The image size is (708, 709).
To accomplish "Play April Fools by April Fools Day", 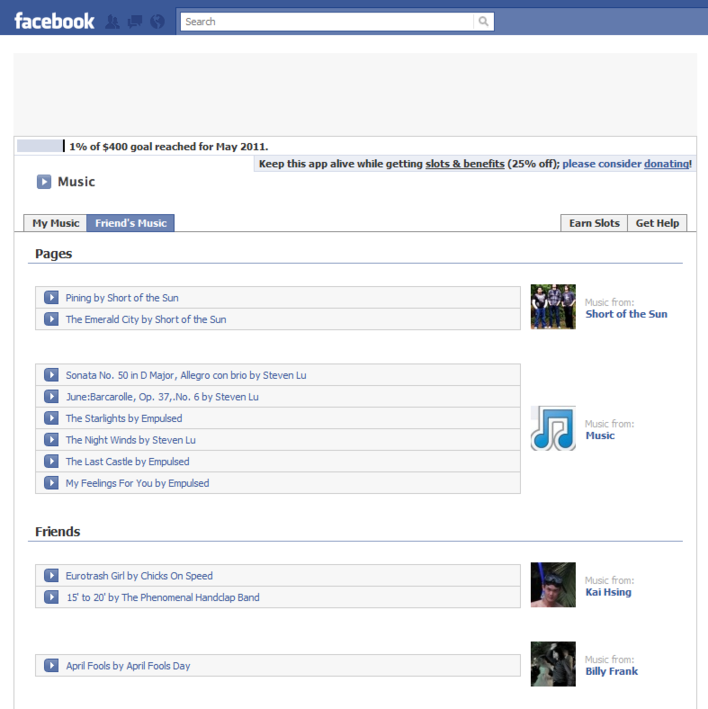I will click(51, 666).
